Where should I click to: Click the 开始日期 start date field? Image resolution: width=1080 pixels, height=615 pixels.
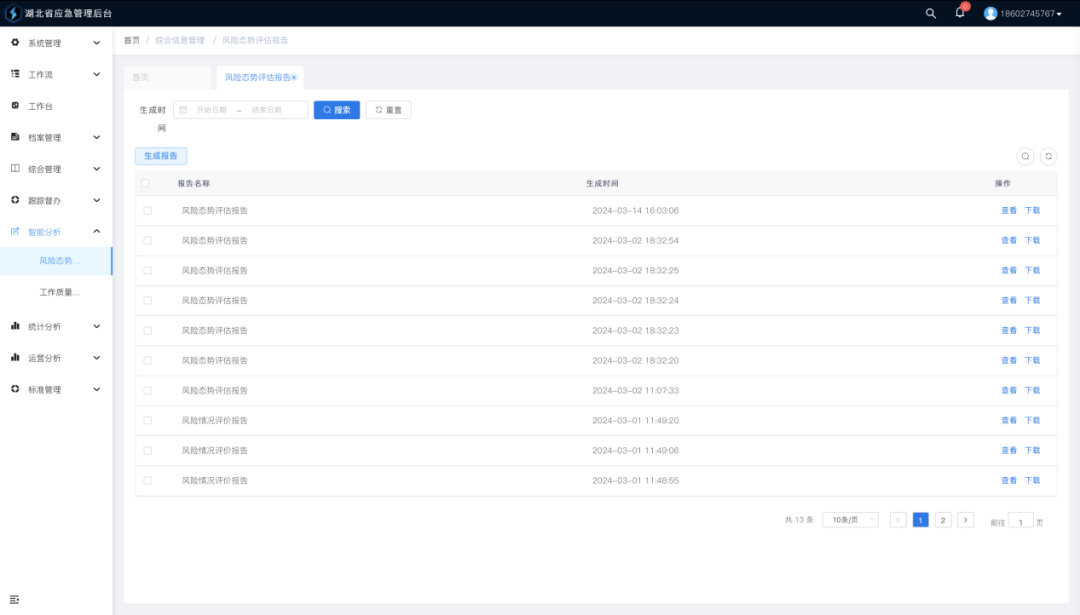[x=211, y=110]
